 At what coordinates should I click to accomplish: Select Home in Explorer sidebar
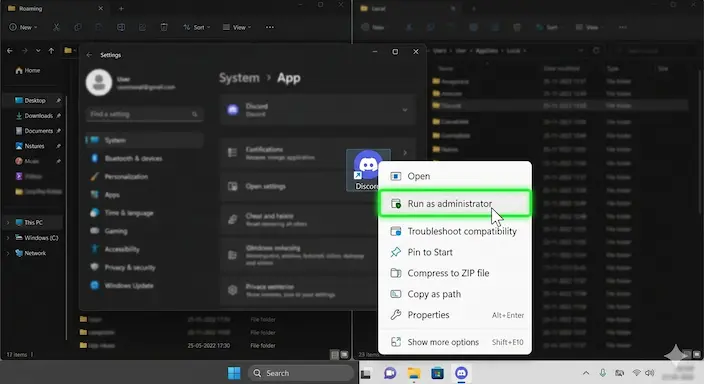pyautogui.click(x=28, y=71)
